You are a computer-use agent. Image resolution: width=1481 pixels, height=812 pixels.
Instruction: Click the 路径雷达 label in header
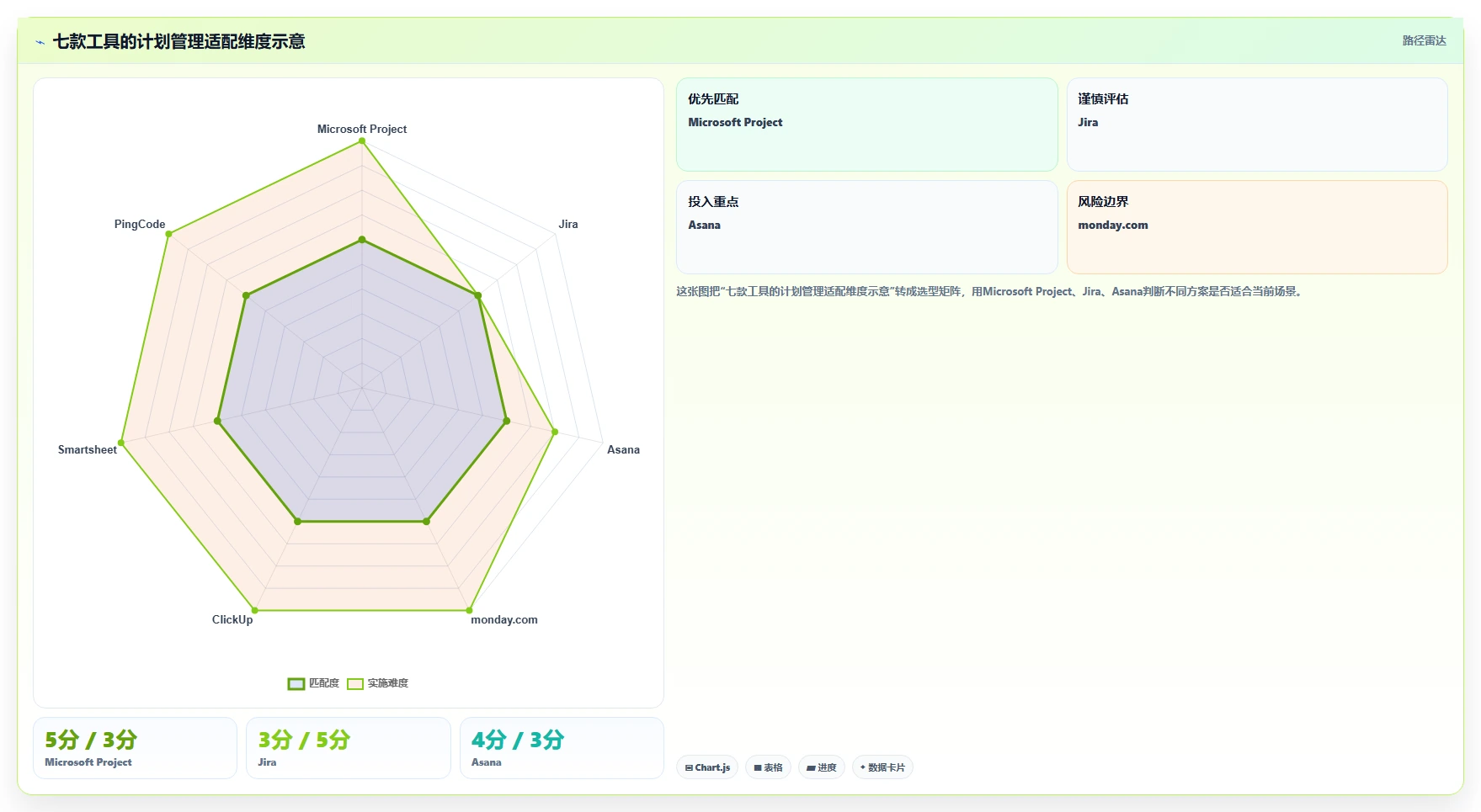coord(1424,40)
